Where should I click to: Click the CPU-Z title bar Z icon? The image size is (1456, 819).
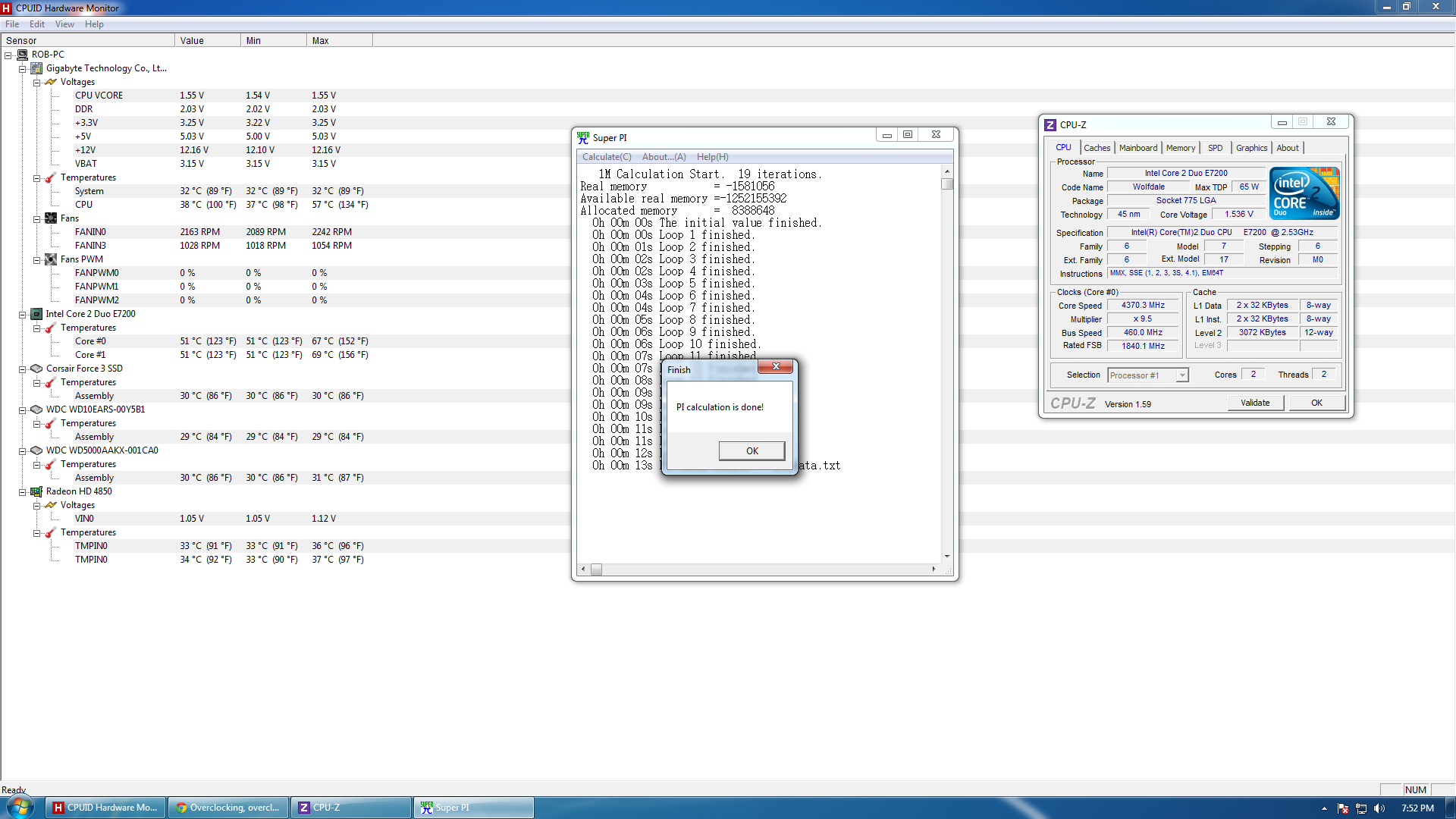tap(1050, 124)
